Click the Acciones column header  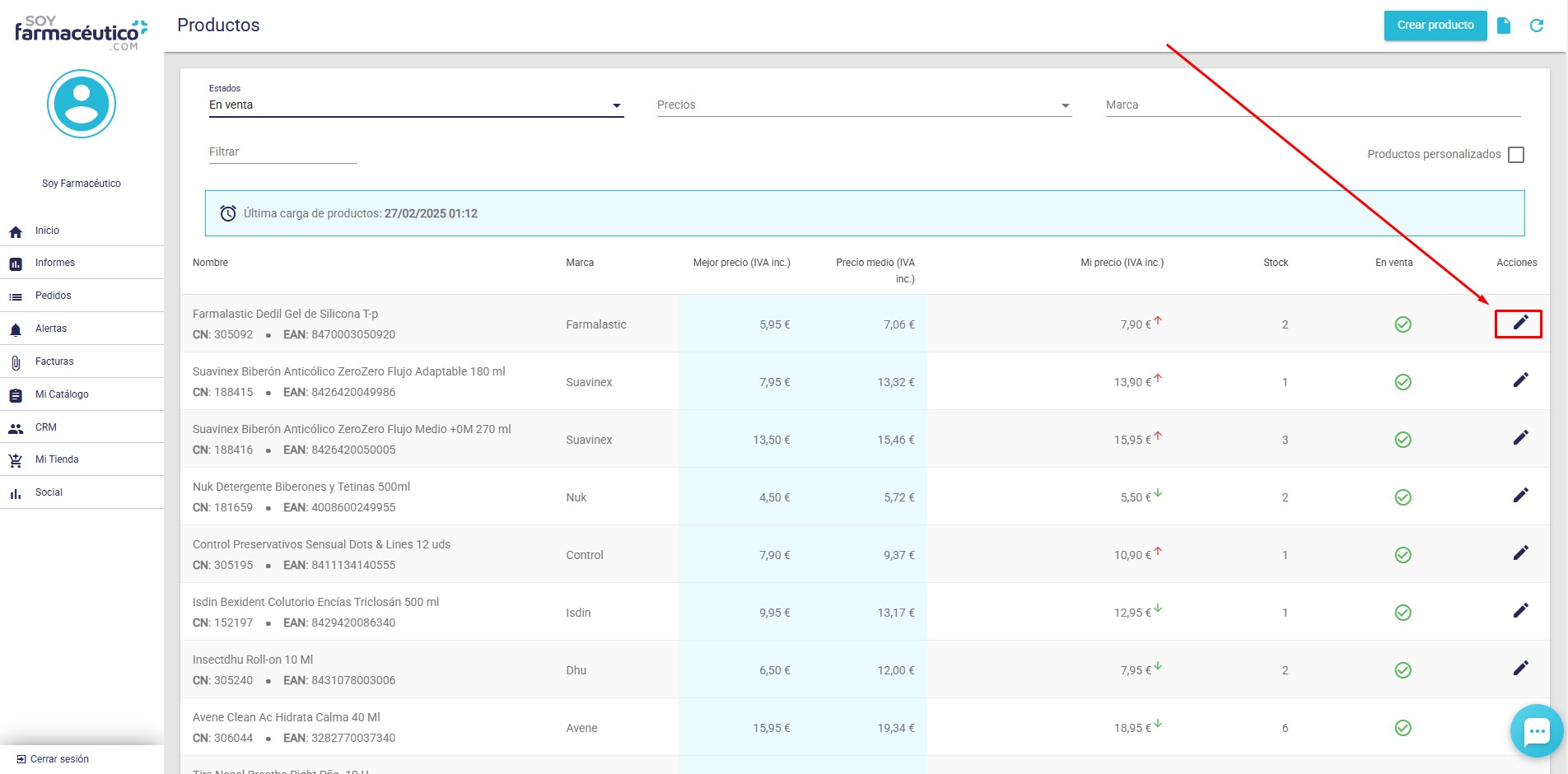1517,263
